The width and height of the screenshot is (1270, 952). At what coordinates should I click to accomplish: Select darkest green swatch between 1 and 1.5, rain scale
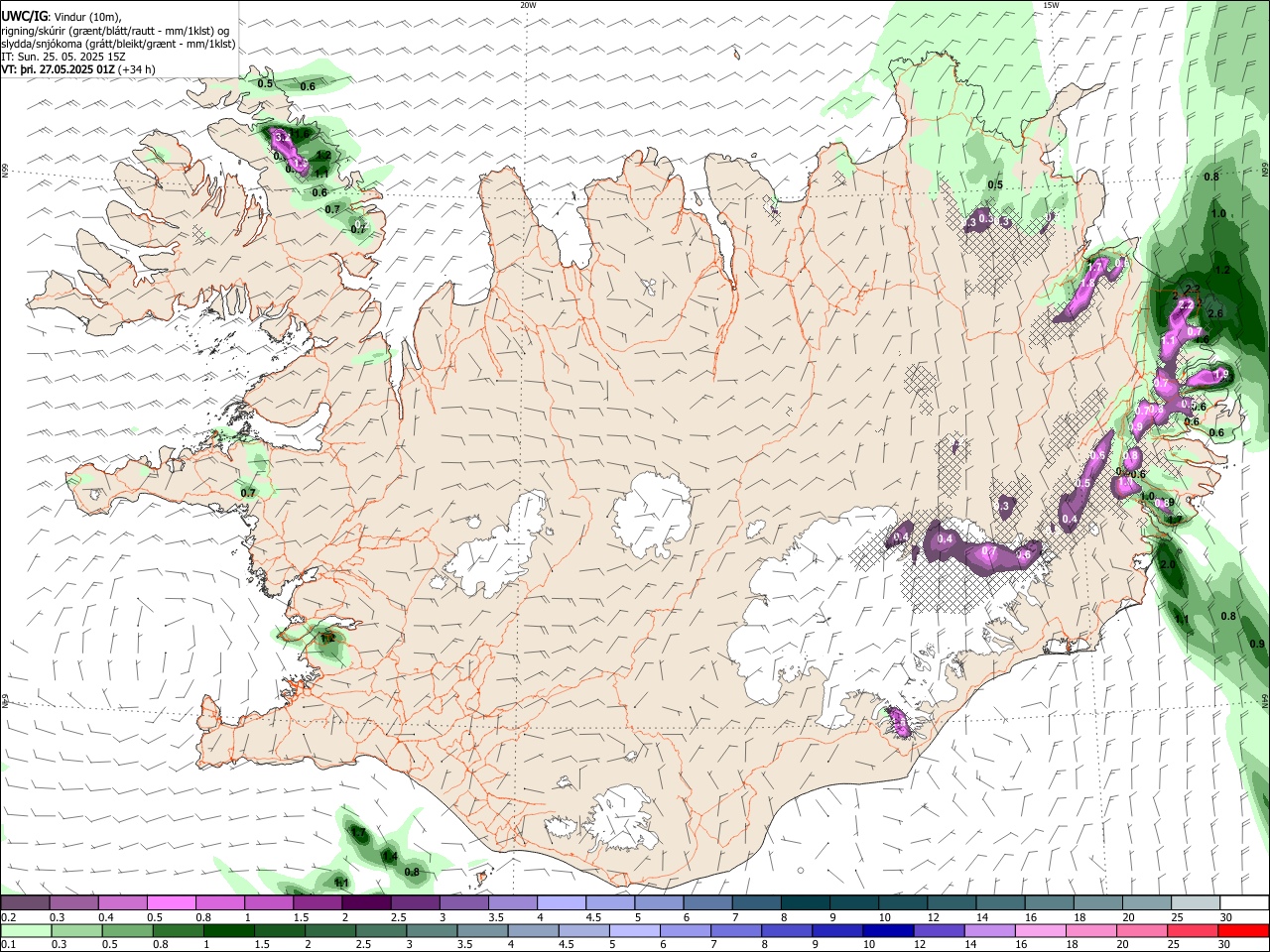(228, 931)
